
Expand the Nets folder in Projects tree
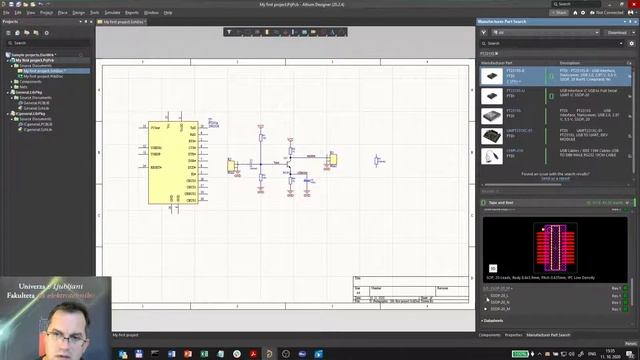click(x=12, y=87)
